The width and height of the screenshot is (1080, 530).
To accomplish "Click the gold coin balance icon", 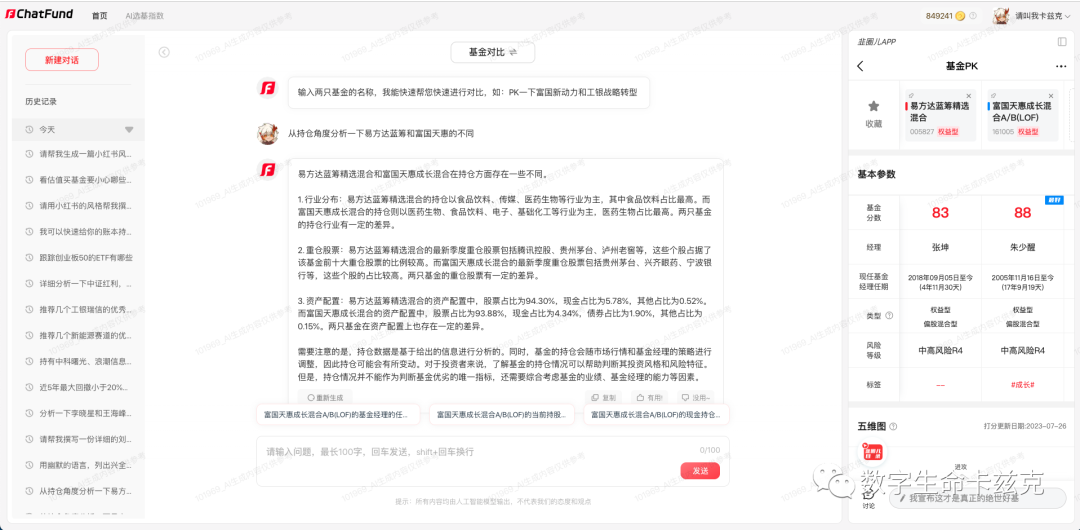I will click(x=960, y=16).
